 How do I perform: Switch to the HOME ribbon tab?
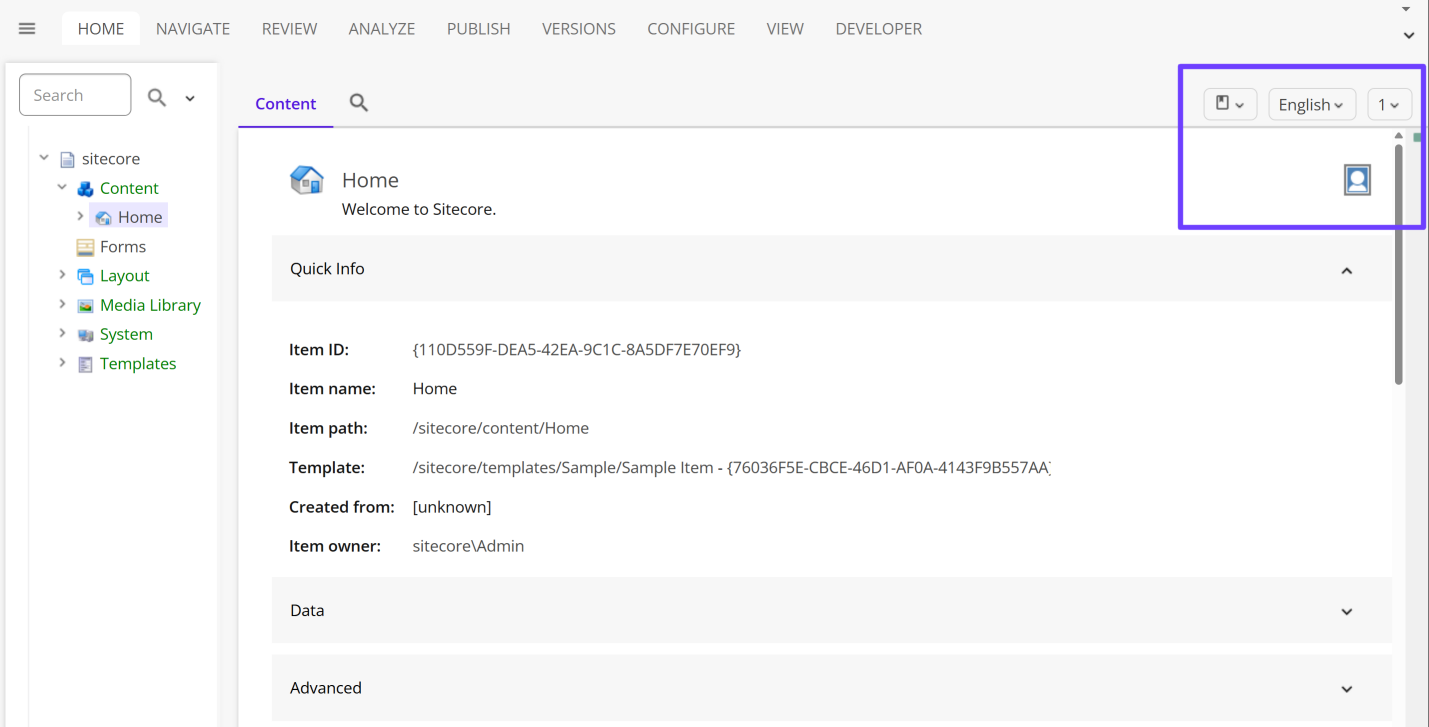point(101,29)
